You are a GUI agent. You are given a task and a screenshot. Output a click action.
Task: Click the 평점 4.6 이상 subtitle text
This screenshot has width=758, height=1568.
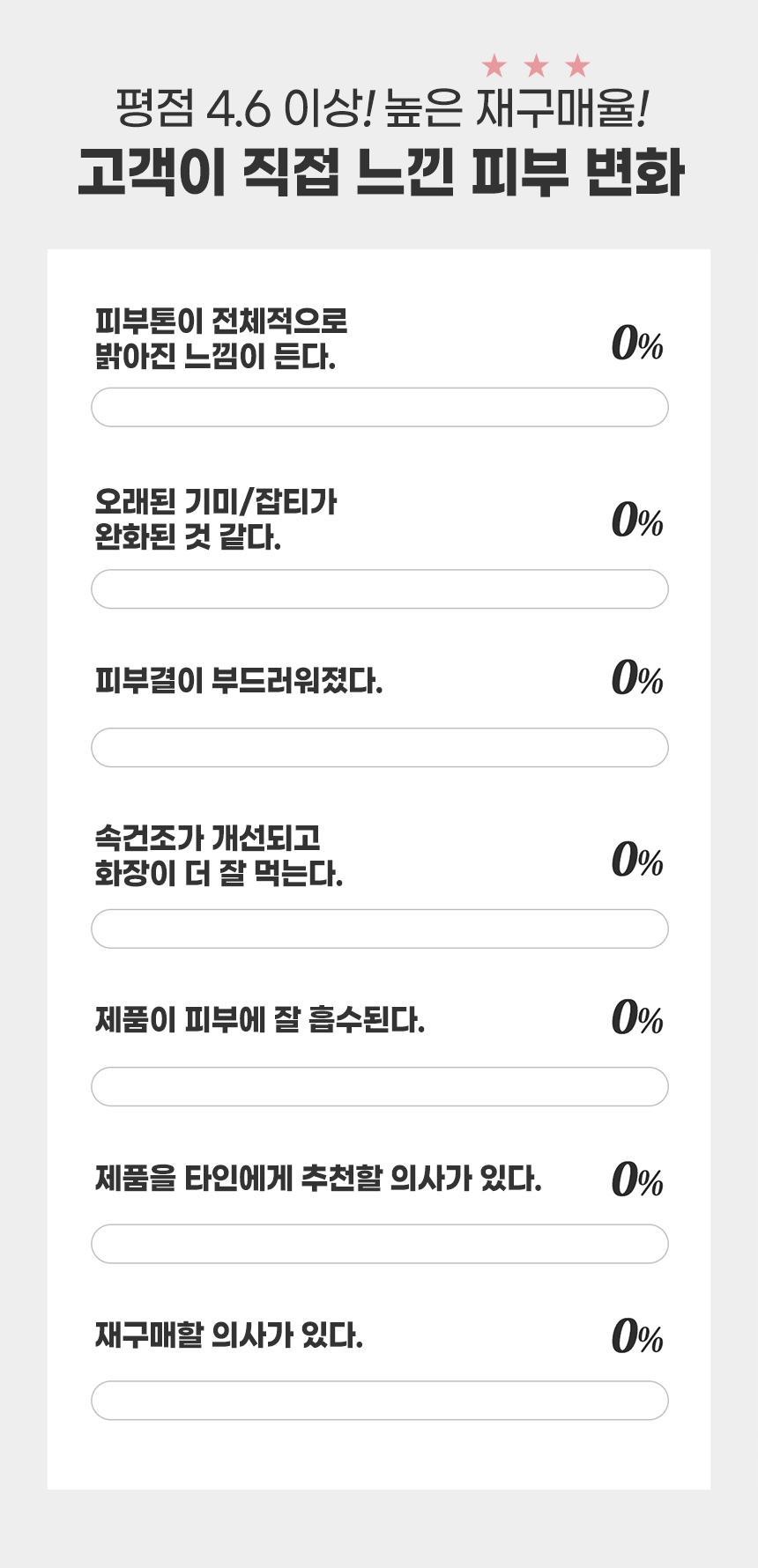[246, 109]
